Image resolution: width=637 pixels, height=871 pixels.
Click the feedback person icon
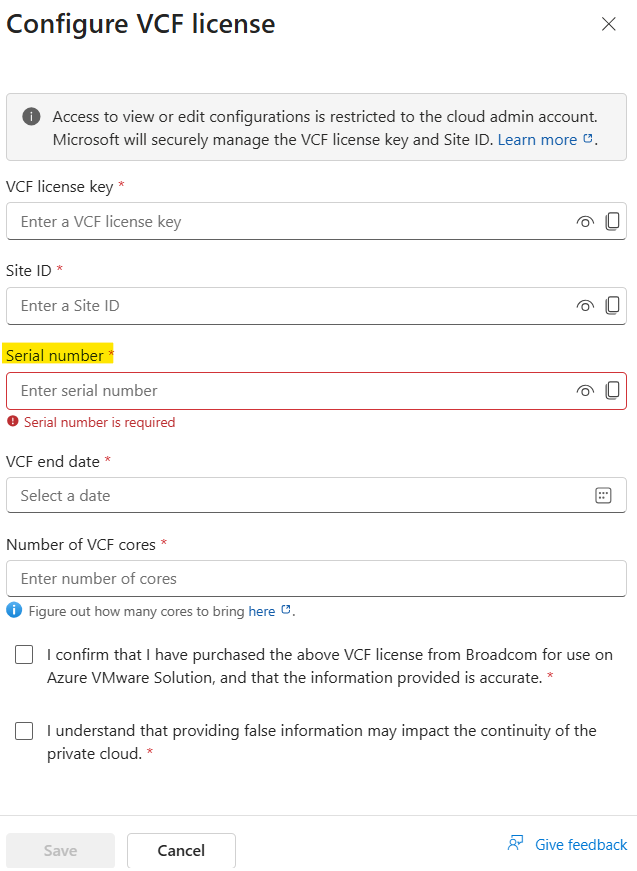515,843
